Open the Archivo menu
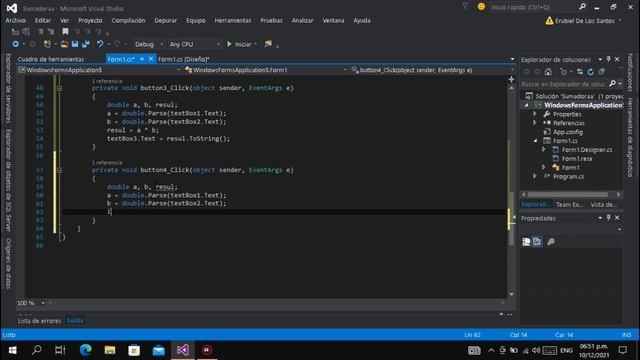 point(16,20)
